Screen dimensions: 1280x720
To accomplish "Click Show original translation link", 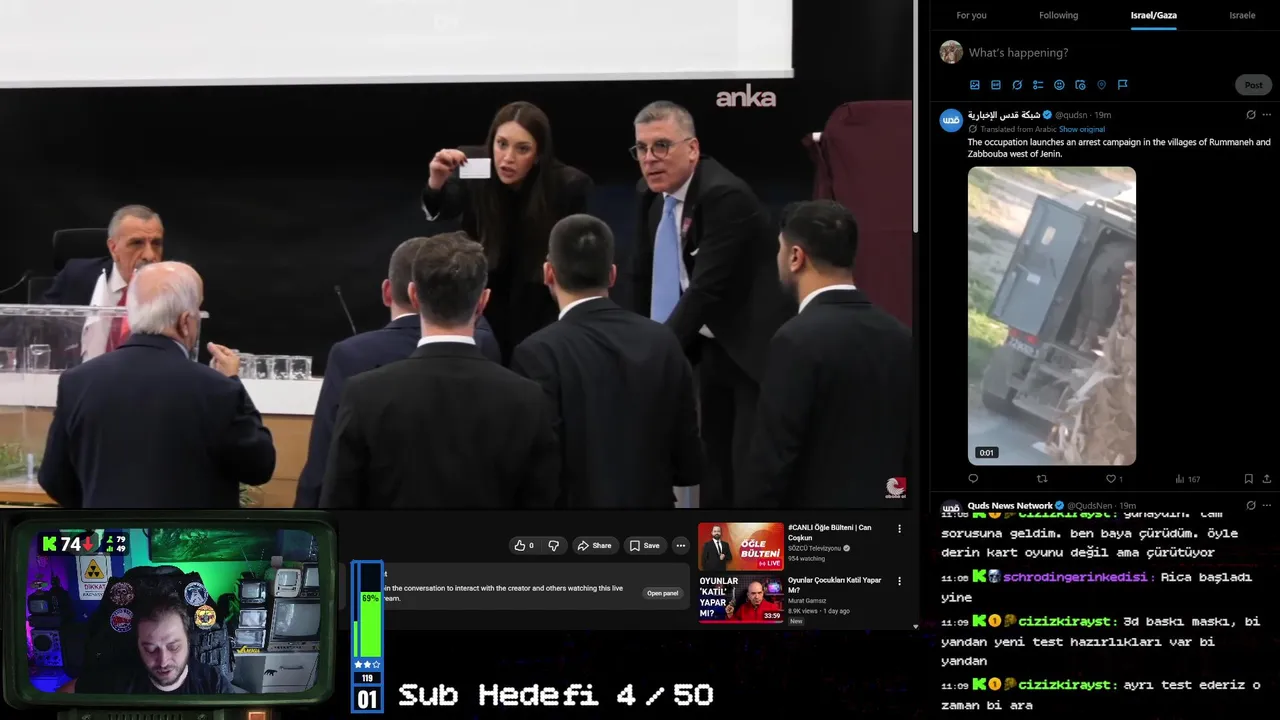I will 1082,129.
